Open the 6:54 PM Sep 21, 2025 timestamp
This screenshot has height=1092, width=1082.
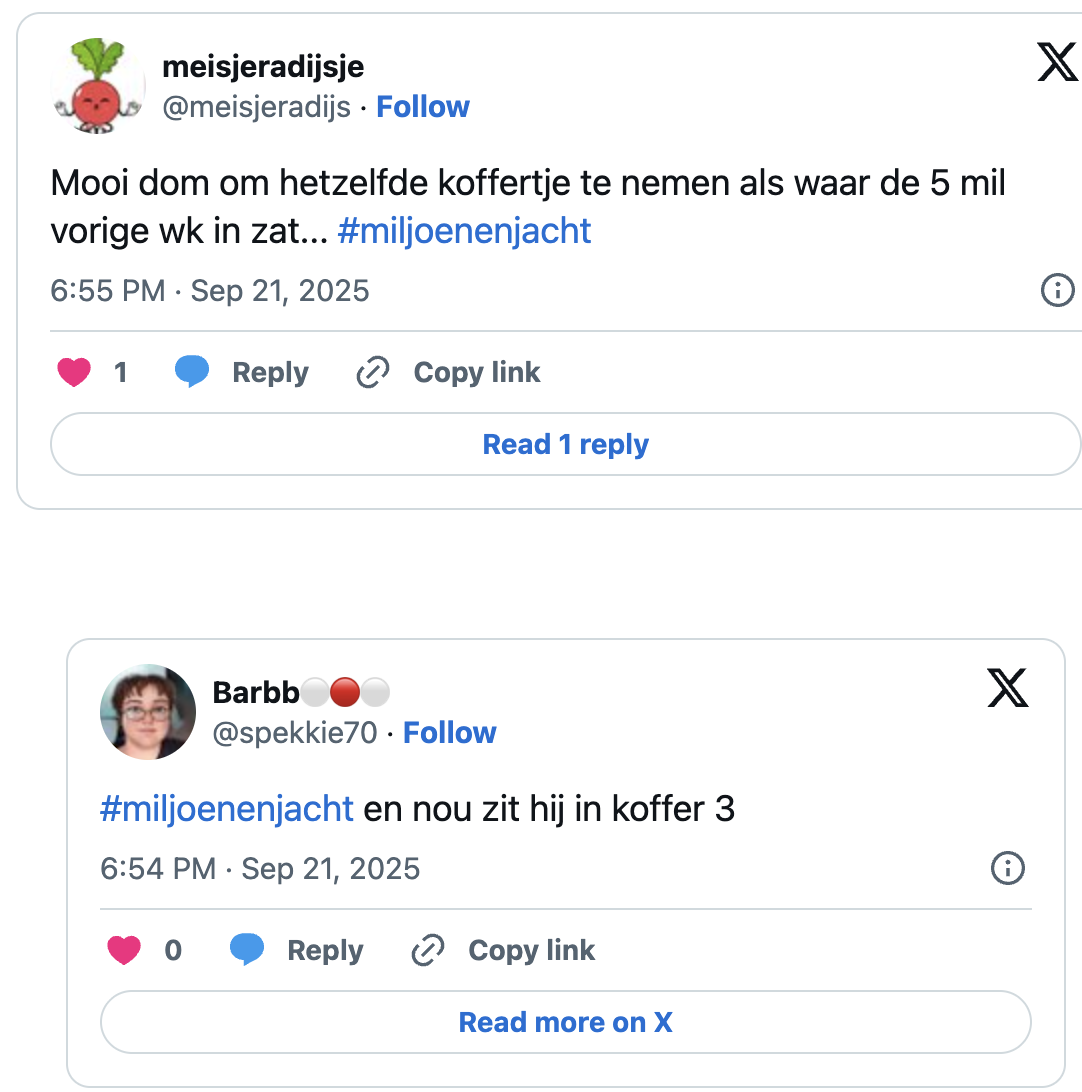tap(260, 868)
